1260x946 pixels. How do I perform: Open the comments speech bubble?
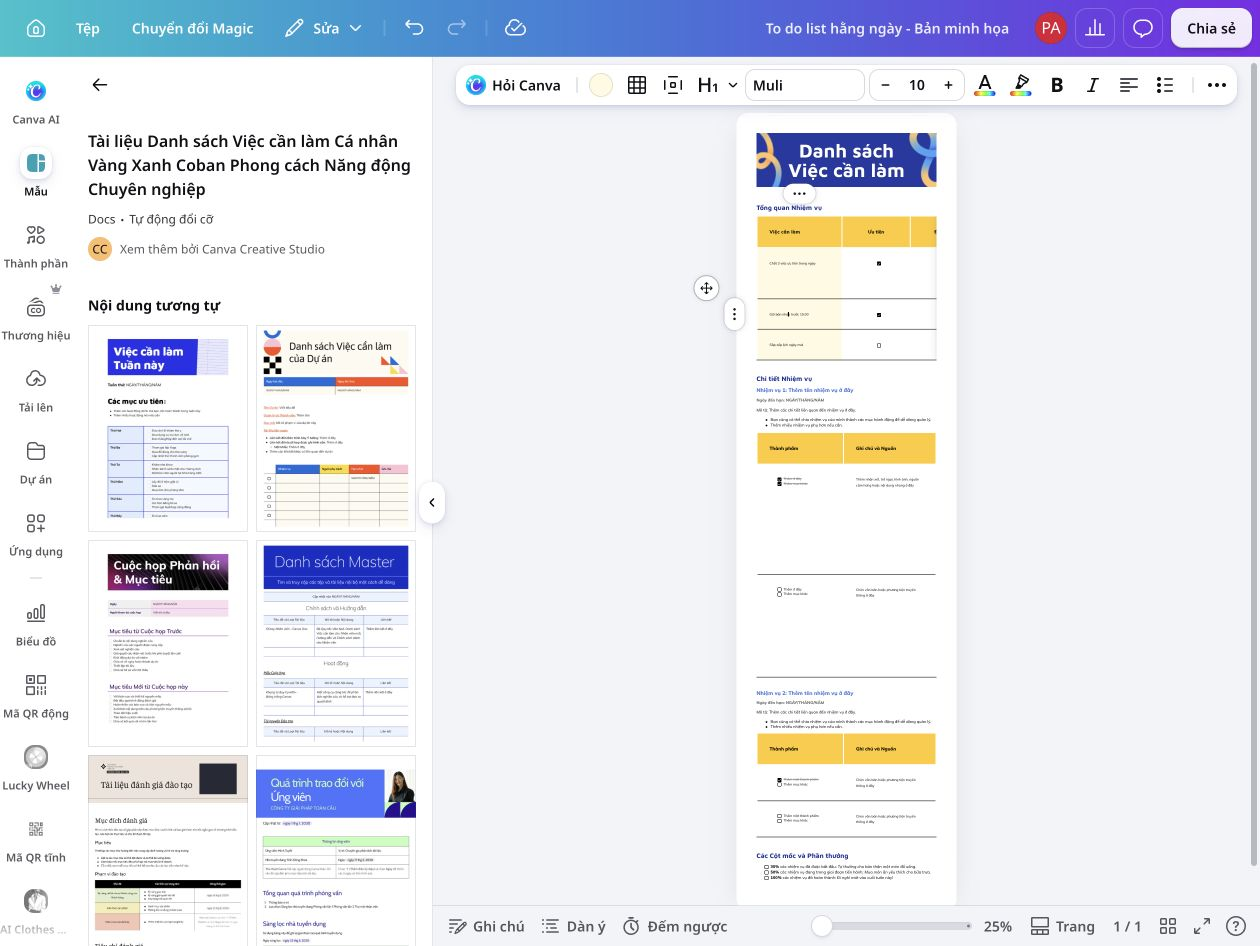tap(1143, 28)
